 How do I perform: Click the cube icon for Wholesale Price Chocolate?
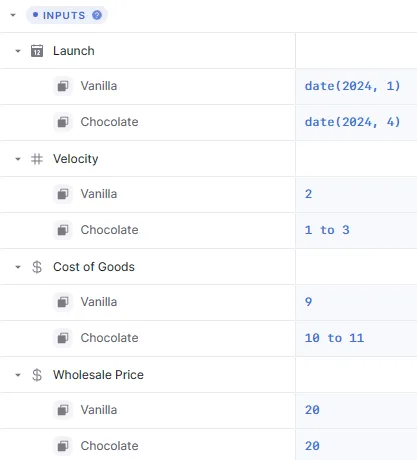point(63,446)
